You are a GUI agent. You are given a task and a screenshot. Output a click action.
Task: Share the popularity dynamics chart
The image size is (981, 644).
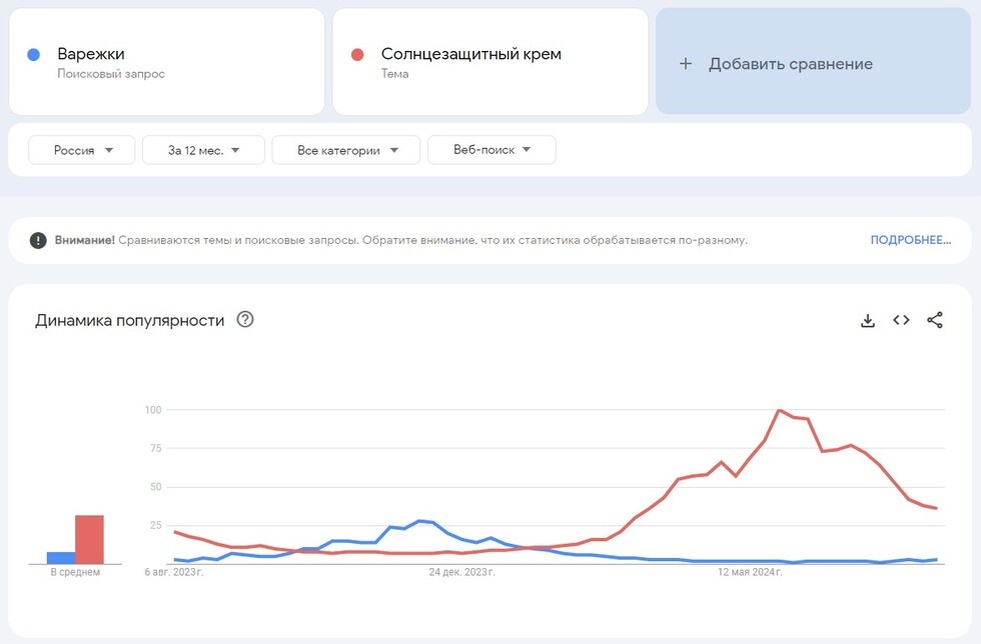pyautogui.click(x=935, y=320)
